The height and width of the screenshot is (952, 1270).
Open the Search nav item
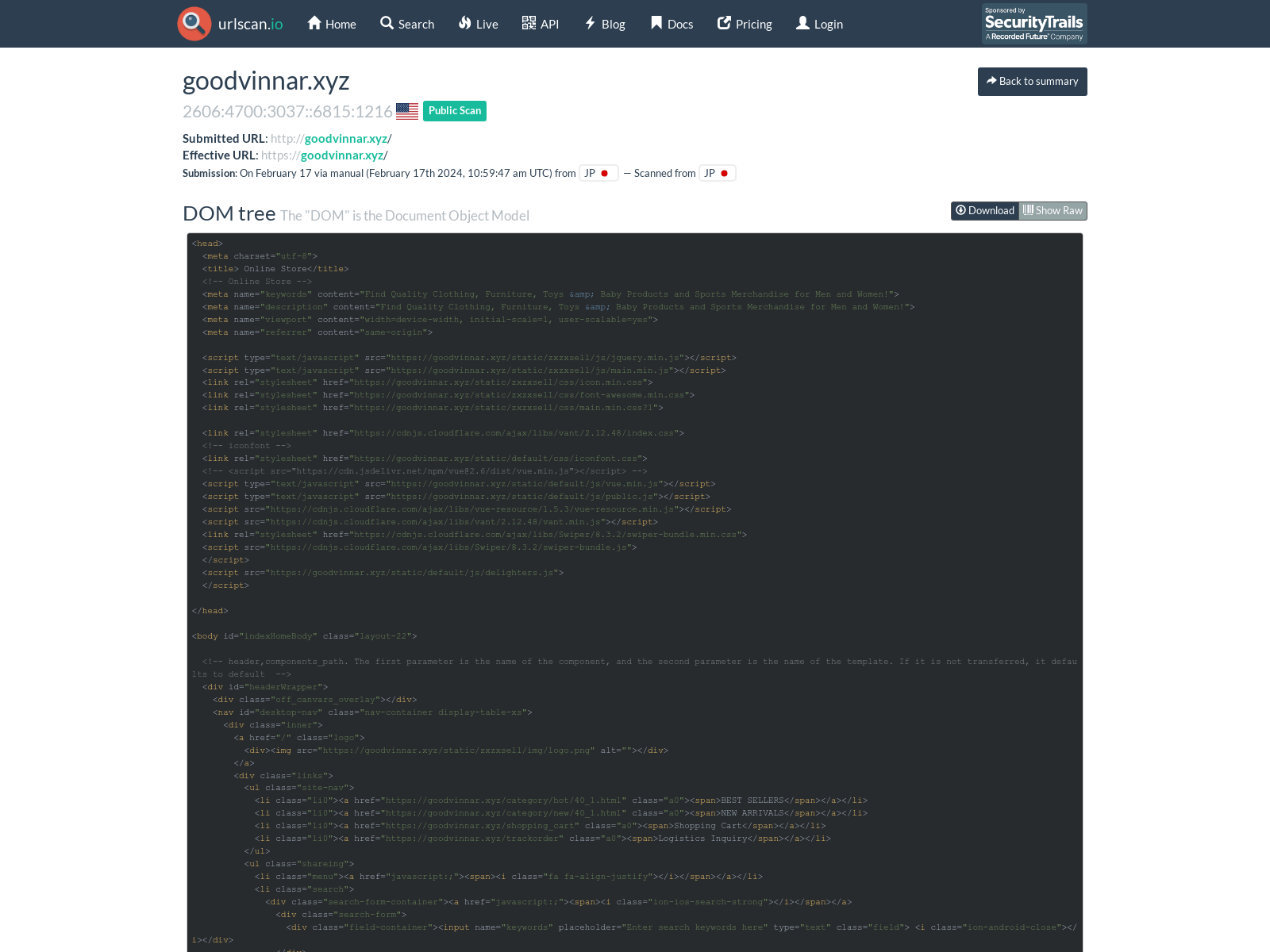pyautogui.click(x=407, y=24)
